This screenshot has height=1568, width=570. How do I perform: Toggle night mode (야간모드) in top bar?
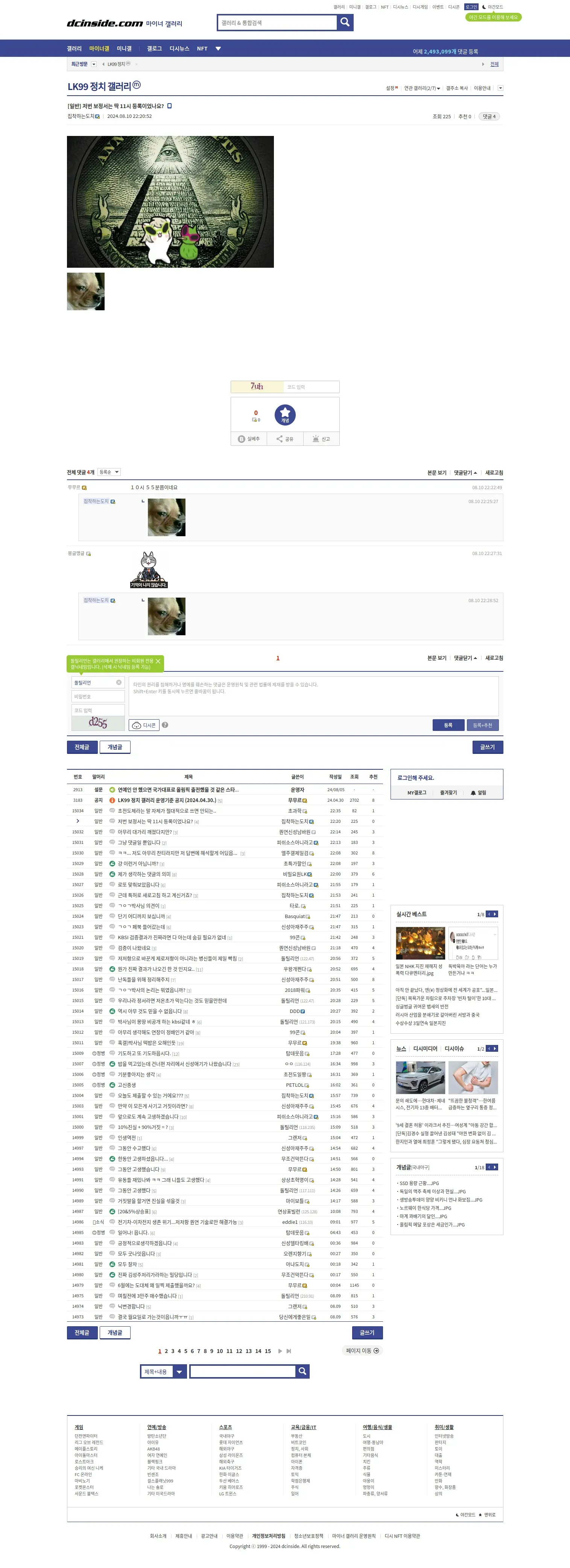pyautogui.click(x=493, y=7)
